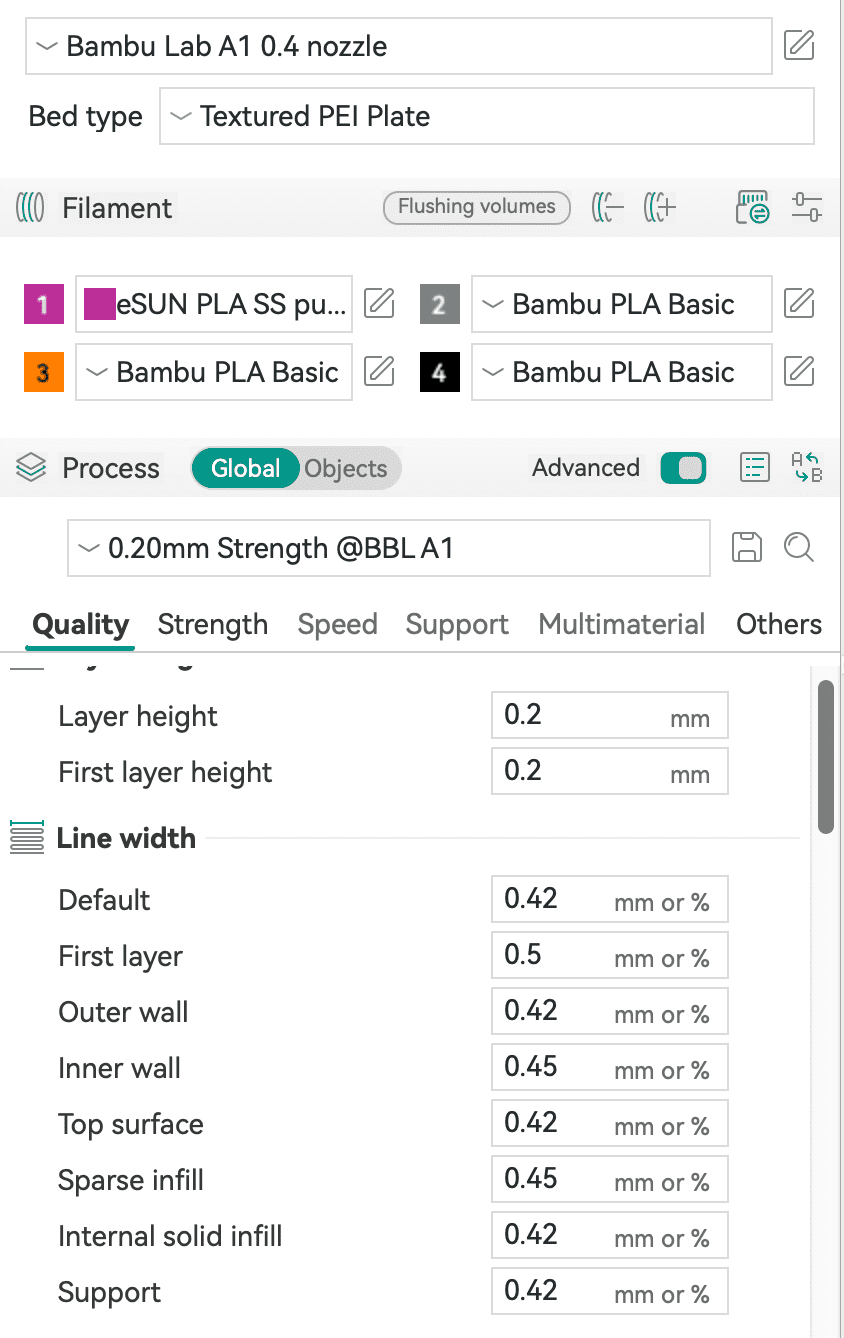Click the Process layers icon
This screenshot has height=1338, width=844.
(32, 468)
